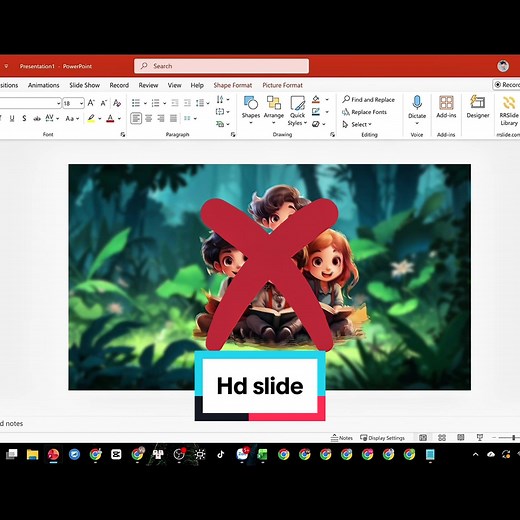The height and width of the screenshot is (520, 520).
Task: Open Shape Fill dropdown arrow
Action: pyautogui.click(x=327, y=99)
